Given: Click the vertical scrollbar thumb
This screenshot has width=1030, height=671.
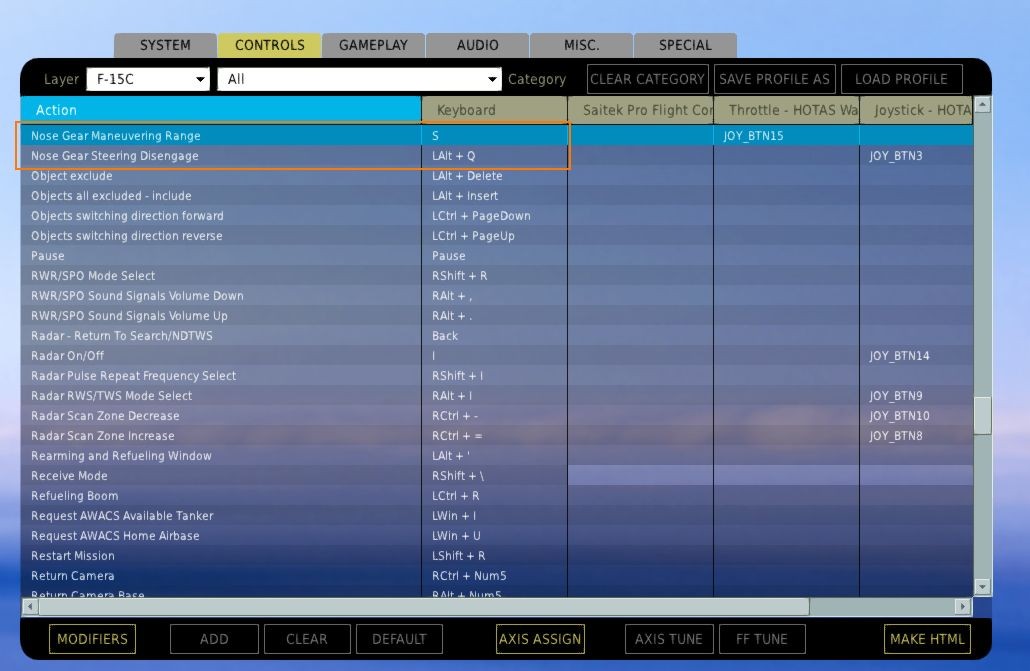Looking at the screenshot, I should point(982,415).
